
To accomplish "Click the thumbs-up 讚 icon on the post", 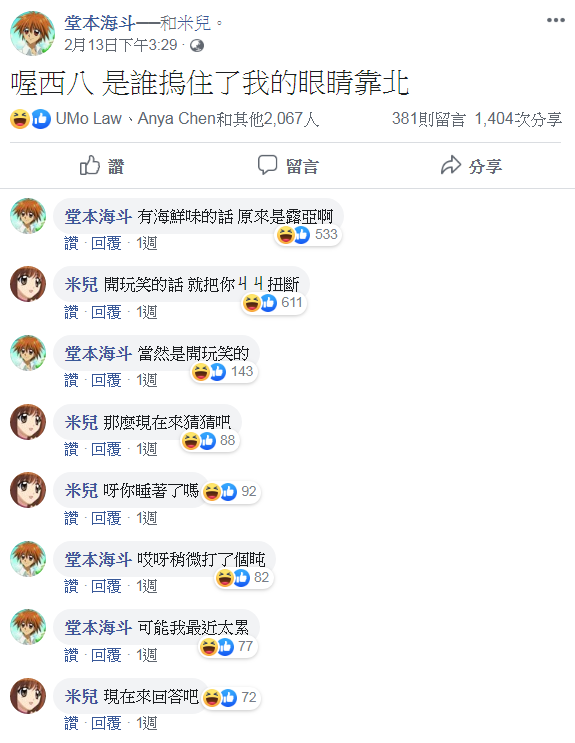I will pyautogui.click(x=90, y=165).
